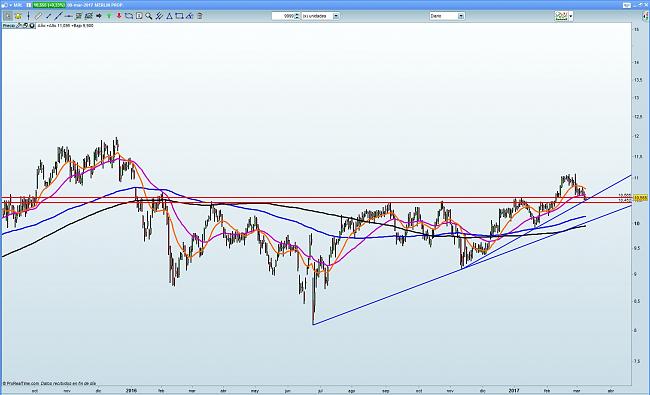This screenshot has width=650, height=395.
Task: Click the tool icon right of the red down arrow
Action: coord(129,16)
